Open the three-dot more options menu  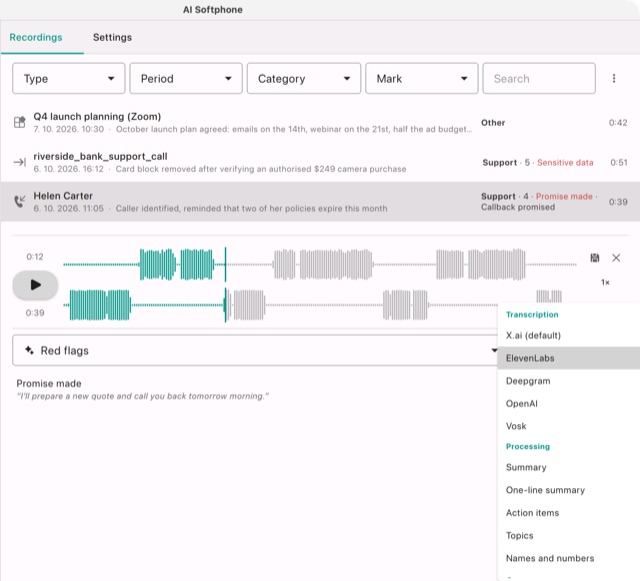(614, 78)
